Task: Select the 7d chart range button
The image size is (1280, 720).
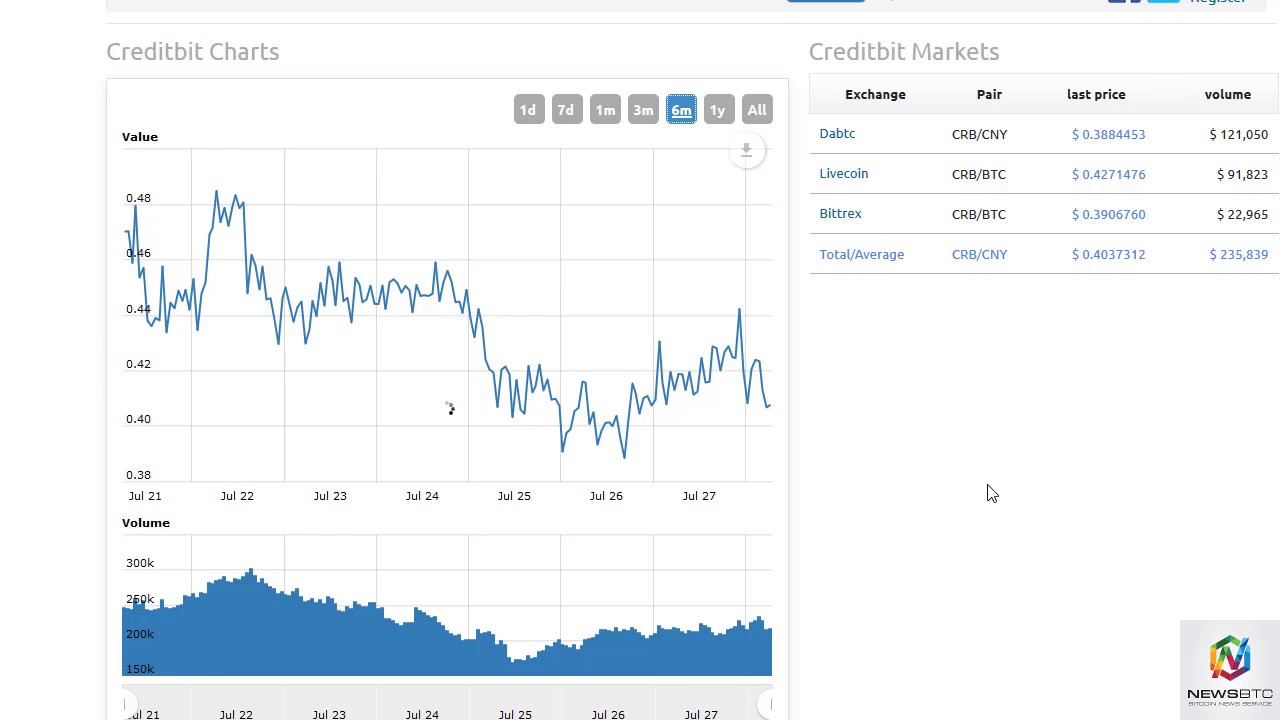Action: click(566, 110)
